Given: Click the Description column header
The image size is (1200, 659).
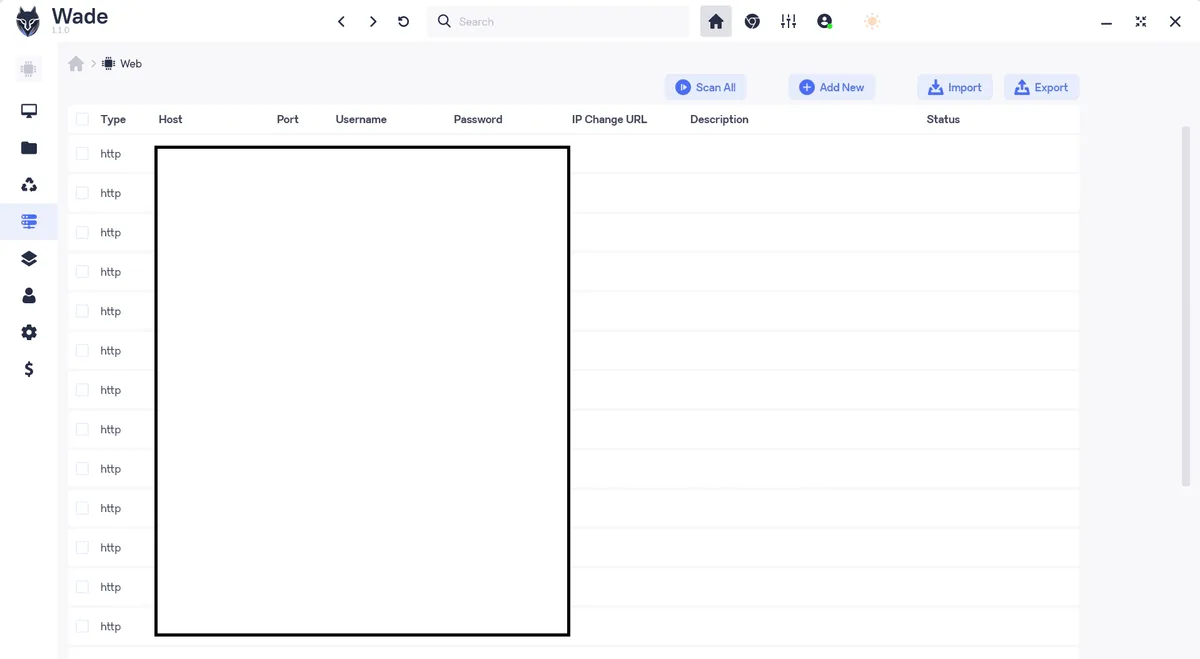Looking at the screenshot, I should coord(719,119).
